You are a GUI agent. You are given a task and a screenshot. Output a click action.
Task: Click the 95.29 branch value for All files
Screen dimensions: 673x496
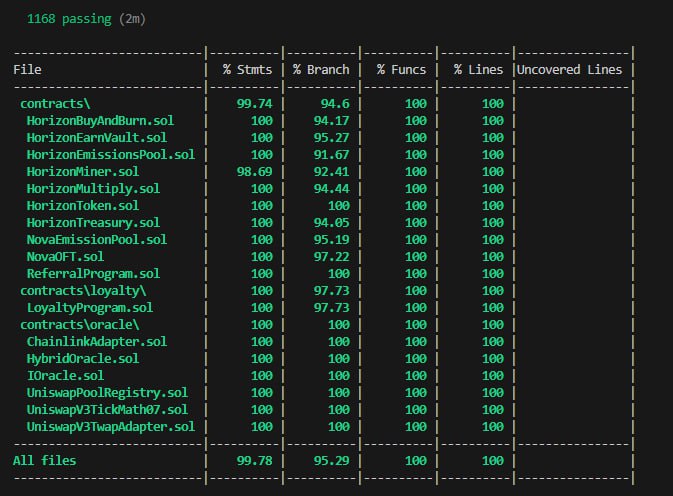pyautogui.click(x=331, y=460)
